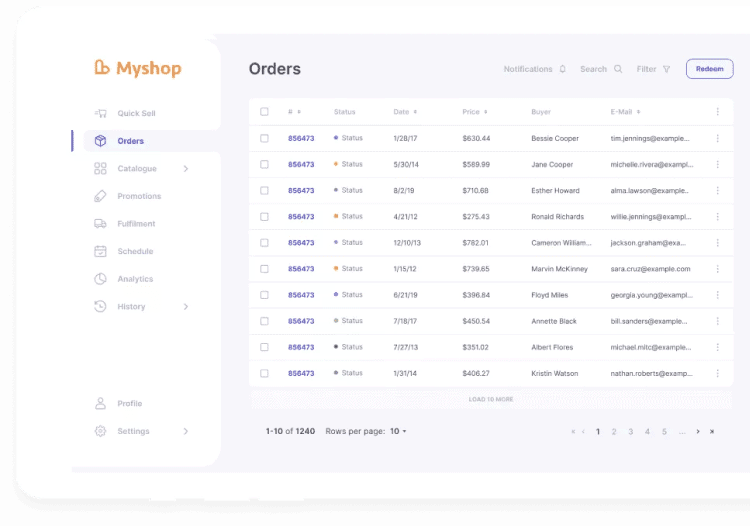The height and width of the screenshot is (526, 750).
Task: Open three-dot menu for Bessie Cooper row
Action: click(x=717, y=138)
